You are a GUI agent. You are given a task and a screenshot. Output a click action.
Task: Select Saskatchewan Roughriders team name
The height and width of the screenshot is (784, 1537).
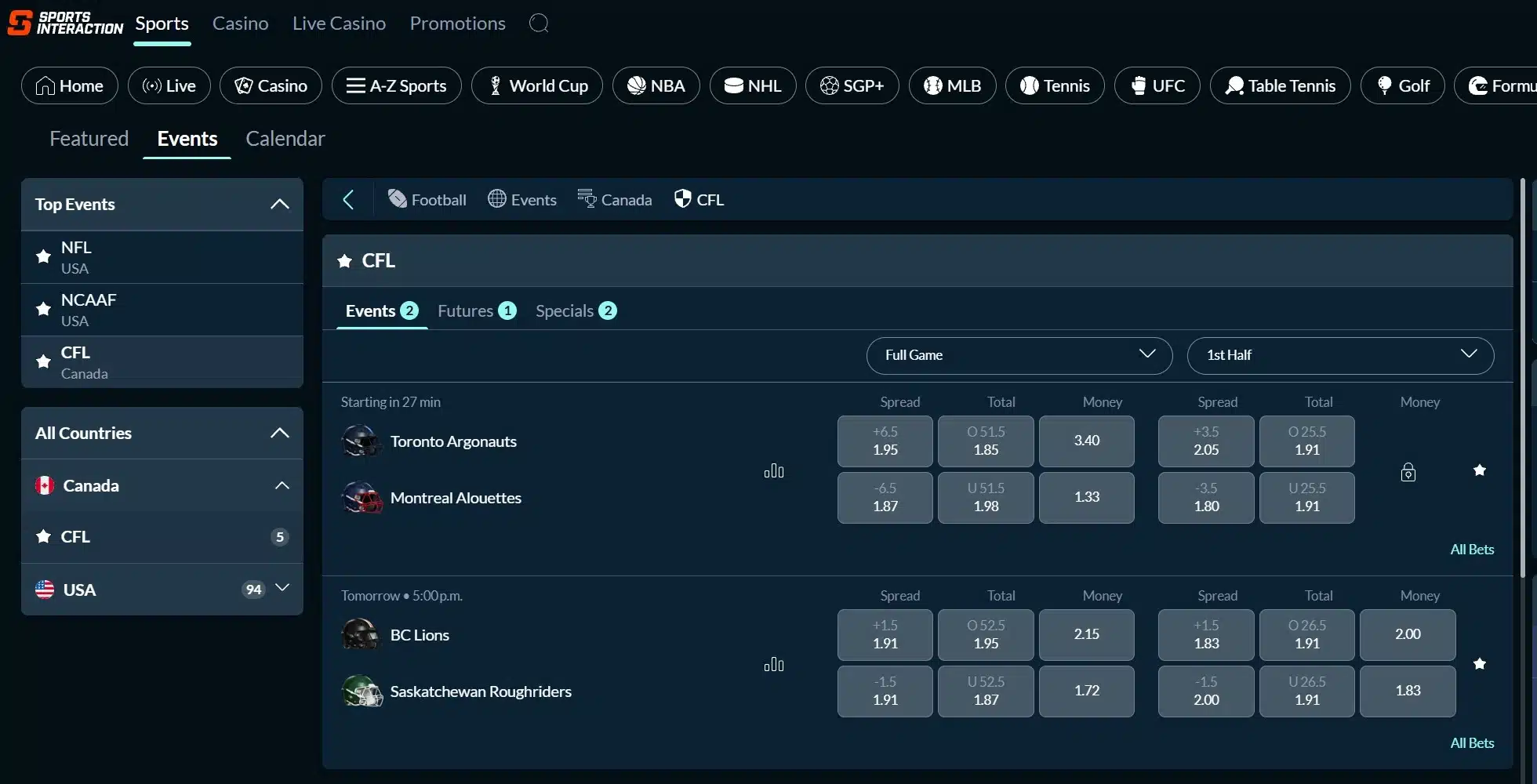[x=481, y=691]
